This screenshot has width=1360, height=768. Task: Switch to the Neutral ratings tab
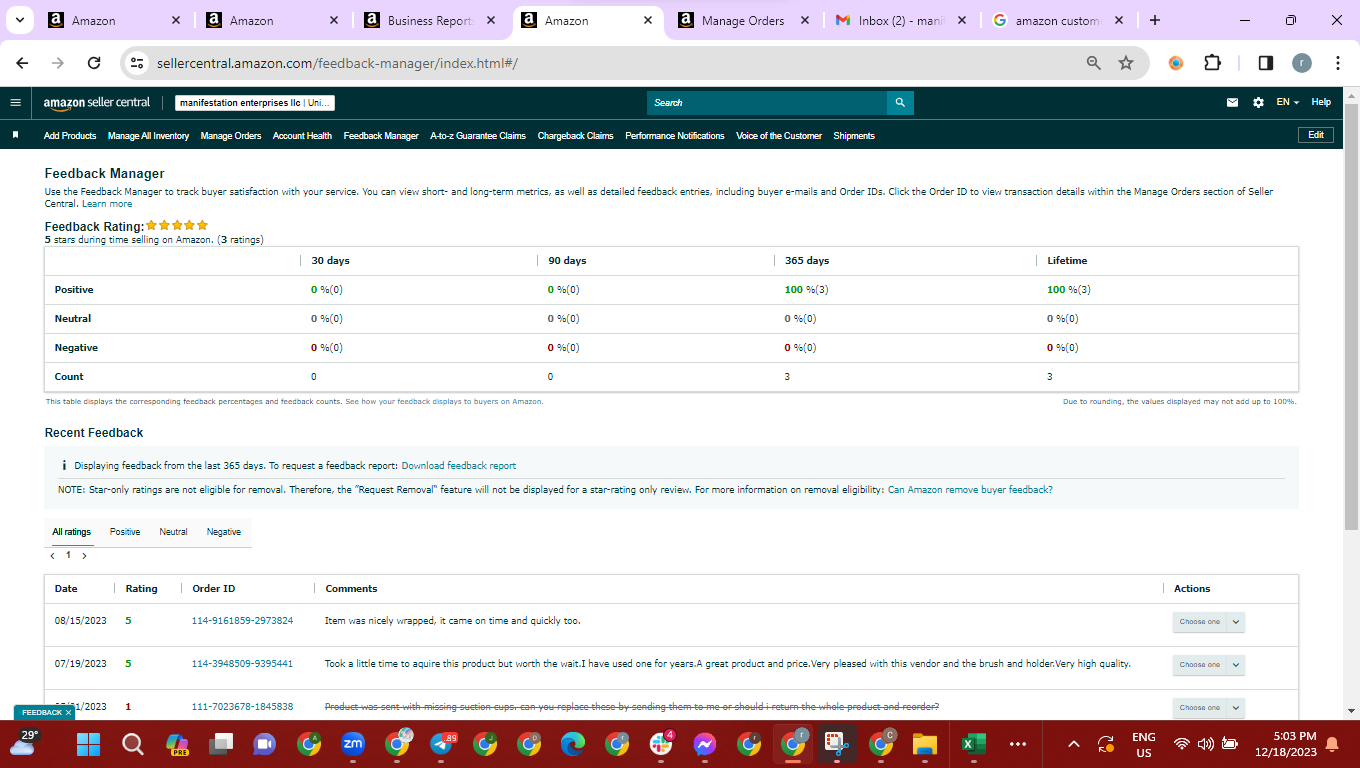point(173,532)
